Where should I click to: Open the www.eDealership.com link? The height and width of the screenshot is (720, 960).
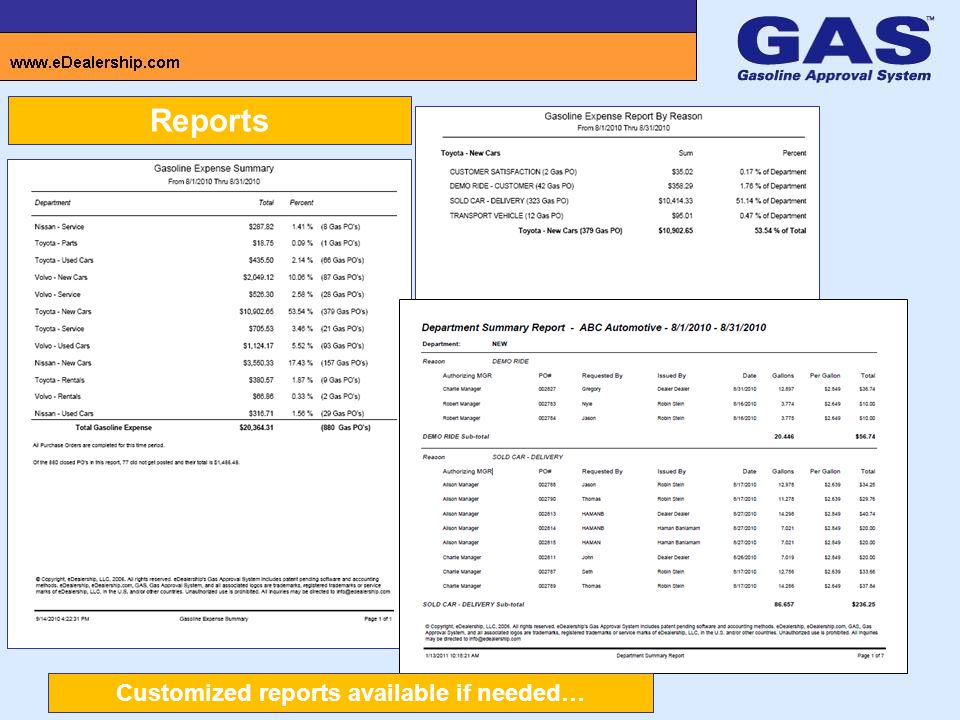point(95,62)
